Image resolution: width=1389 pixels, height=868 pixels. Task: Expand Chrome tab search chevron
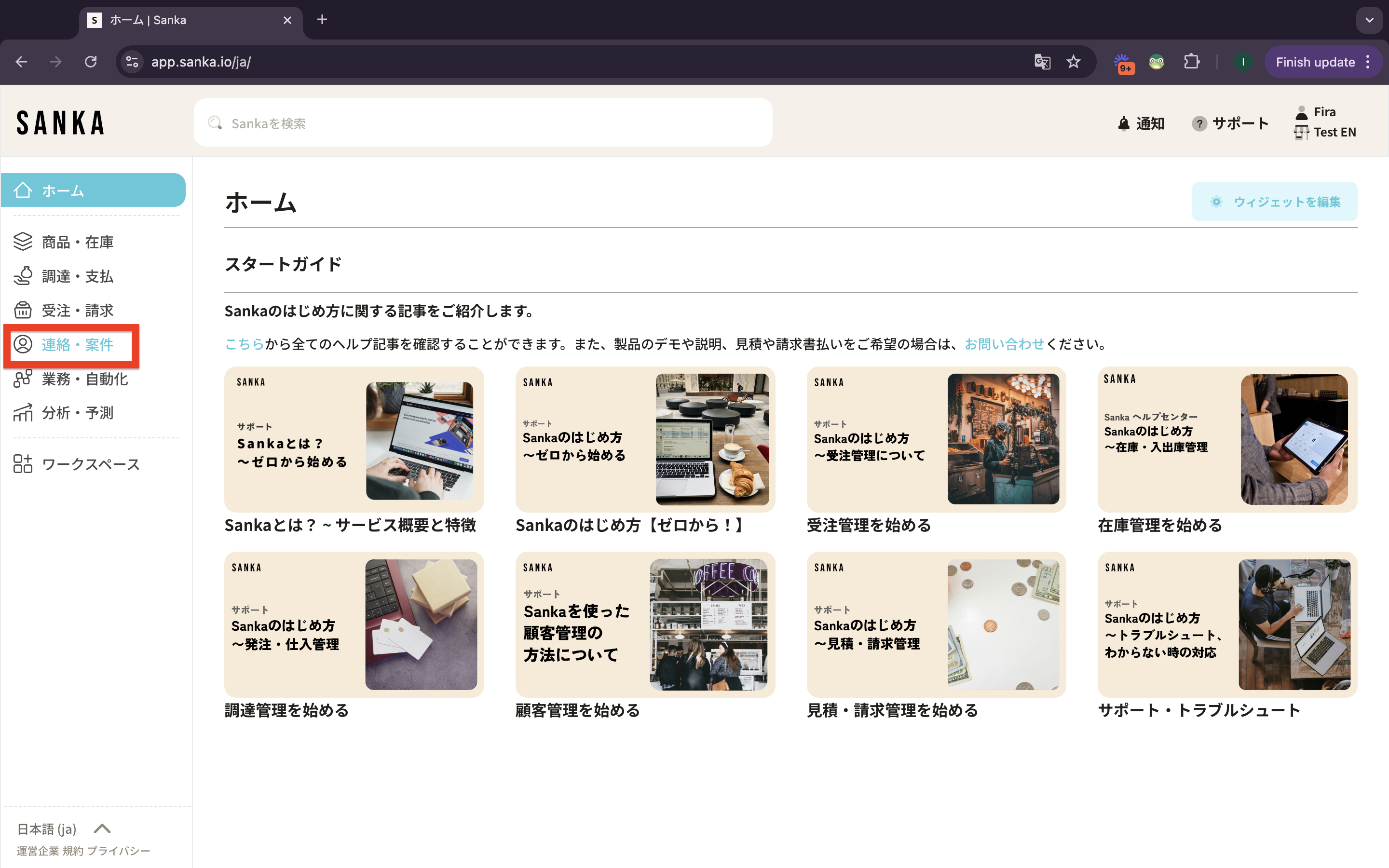tap(1370, 20)
